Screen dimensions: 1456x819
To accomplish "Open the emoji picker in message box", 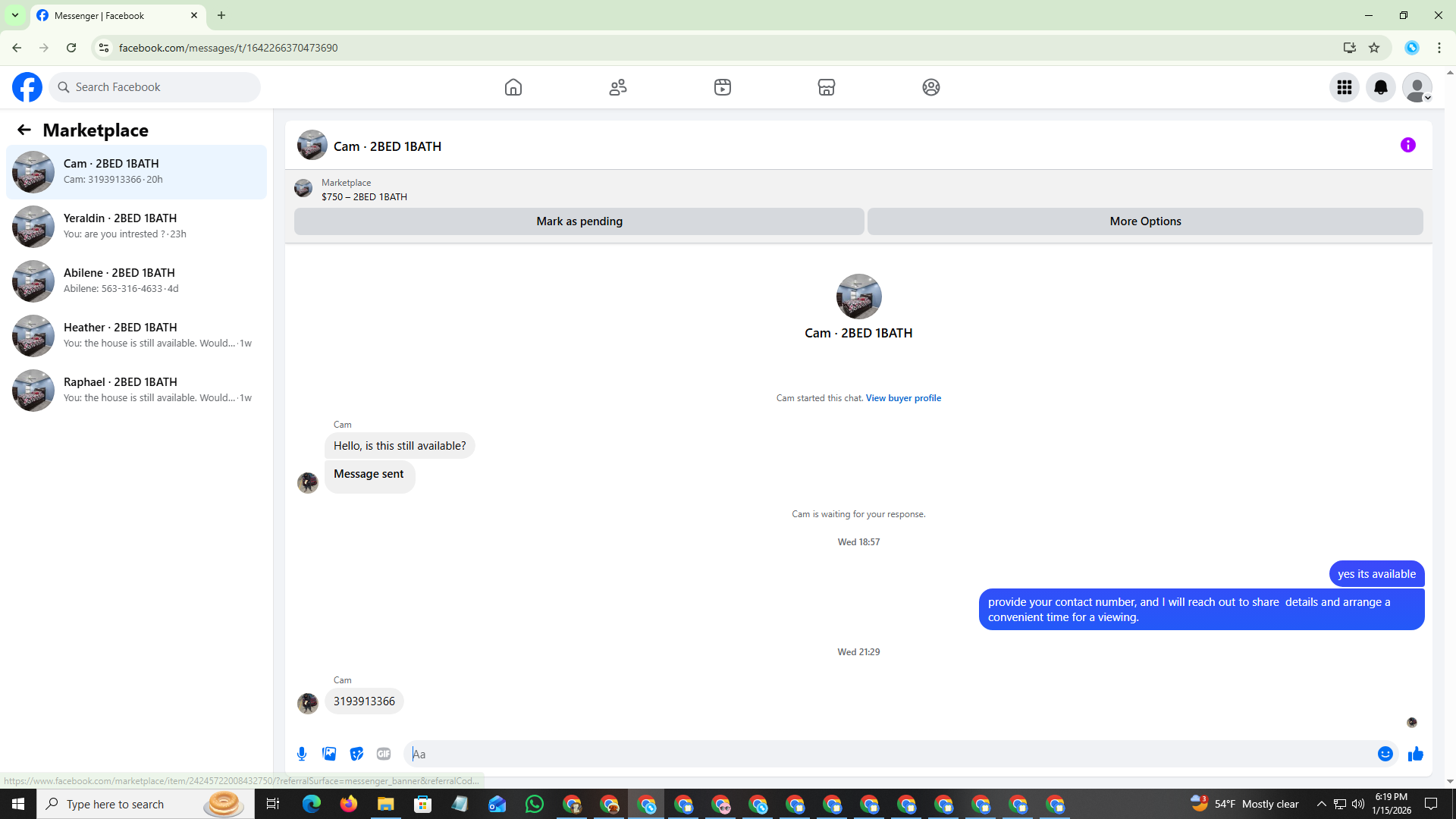I will (1385, 754).
